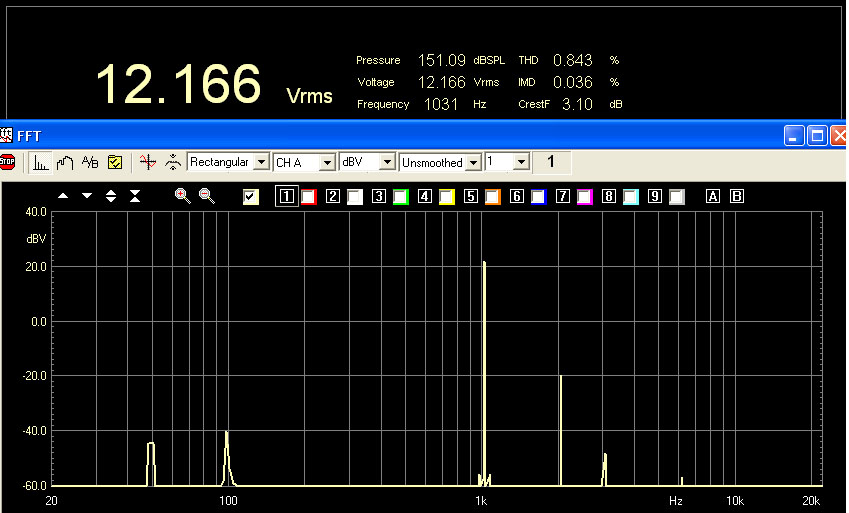This screenshot has width=849, height=513.
Task: Open the CH A channel dropdown
Action: point(303,162)
